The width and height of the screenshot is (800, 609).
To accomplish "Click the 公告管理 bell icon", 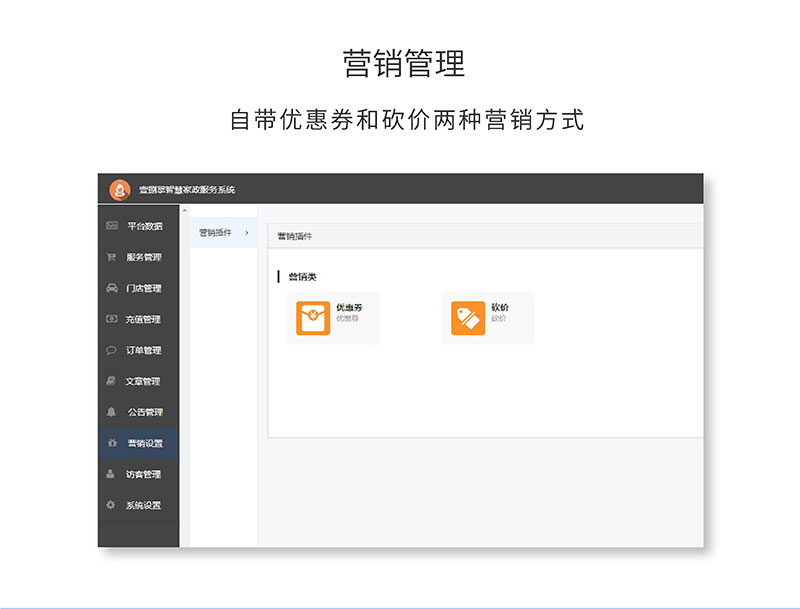I will 111,412.
